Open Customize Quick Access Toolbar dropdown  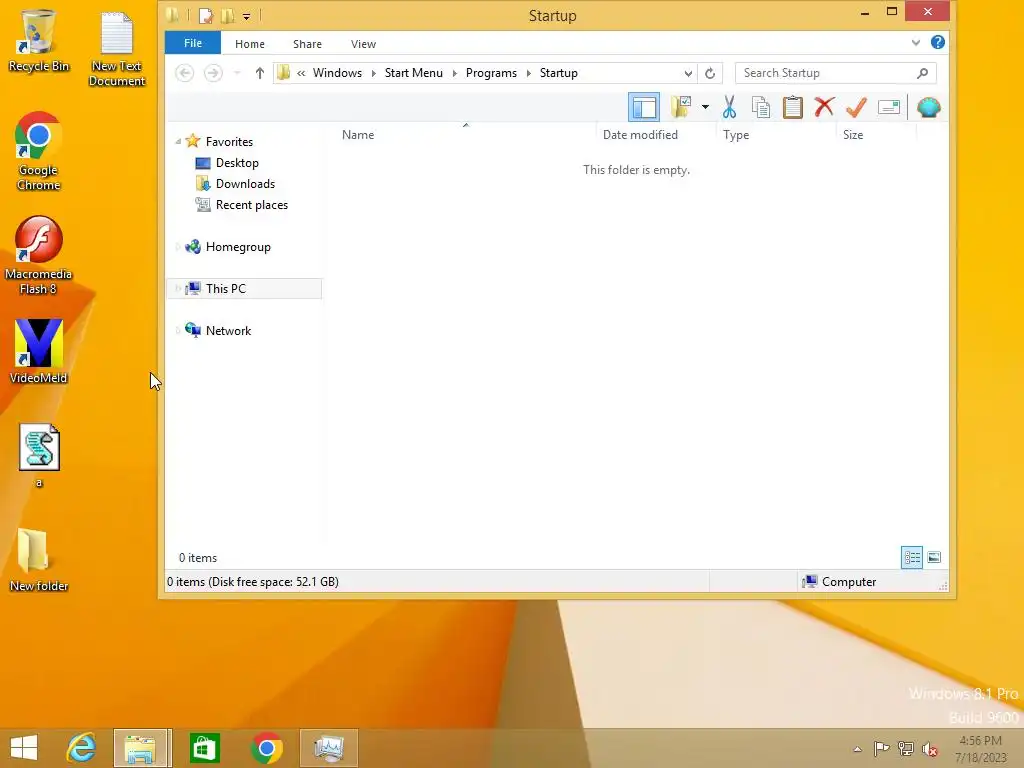(x=246, y=16)
